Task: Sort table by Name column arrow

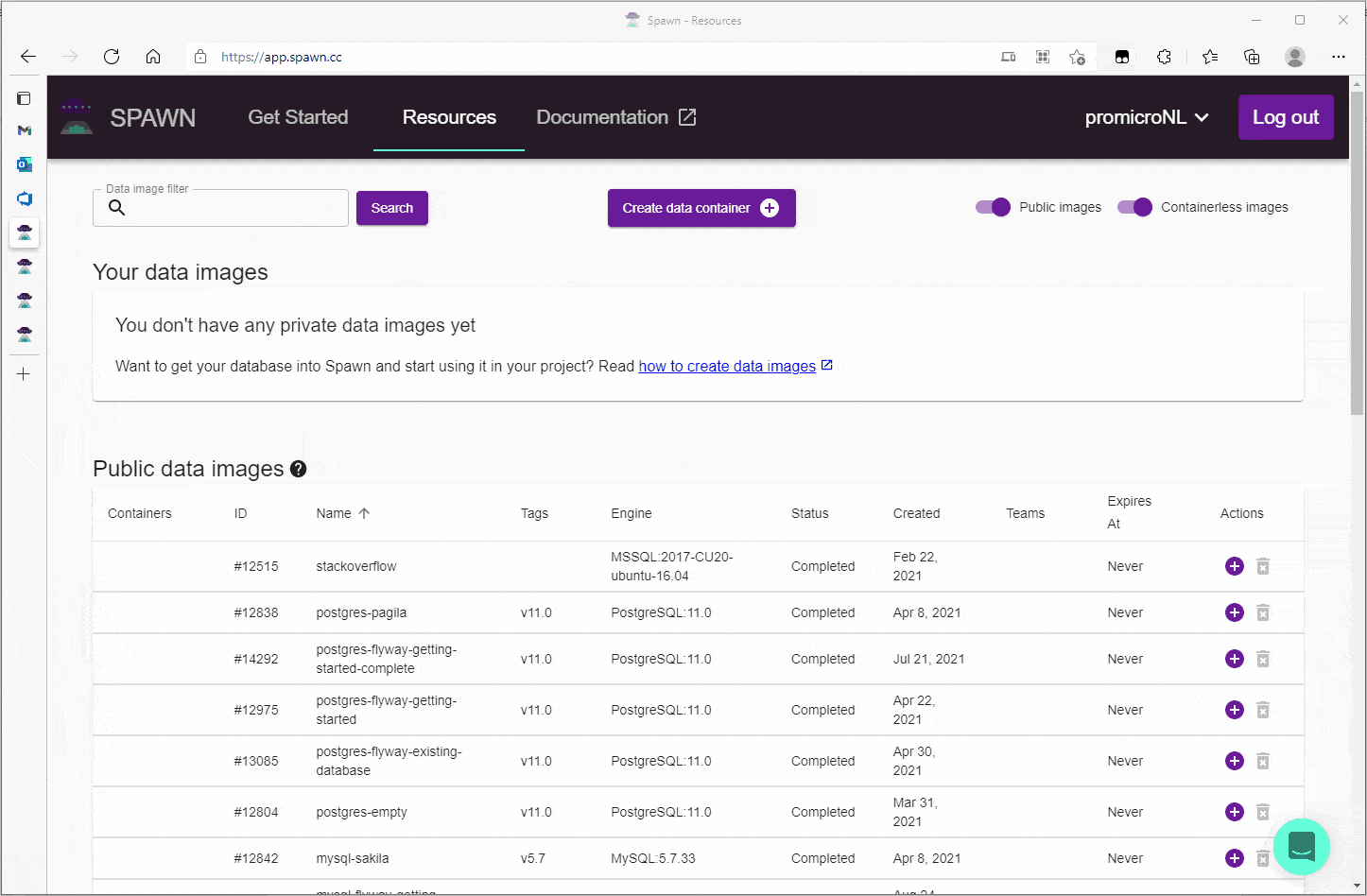Action: (364, 513)
